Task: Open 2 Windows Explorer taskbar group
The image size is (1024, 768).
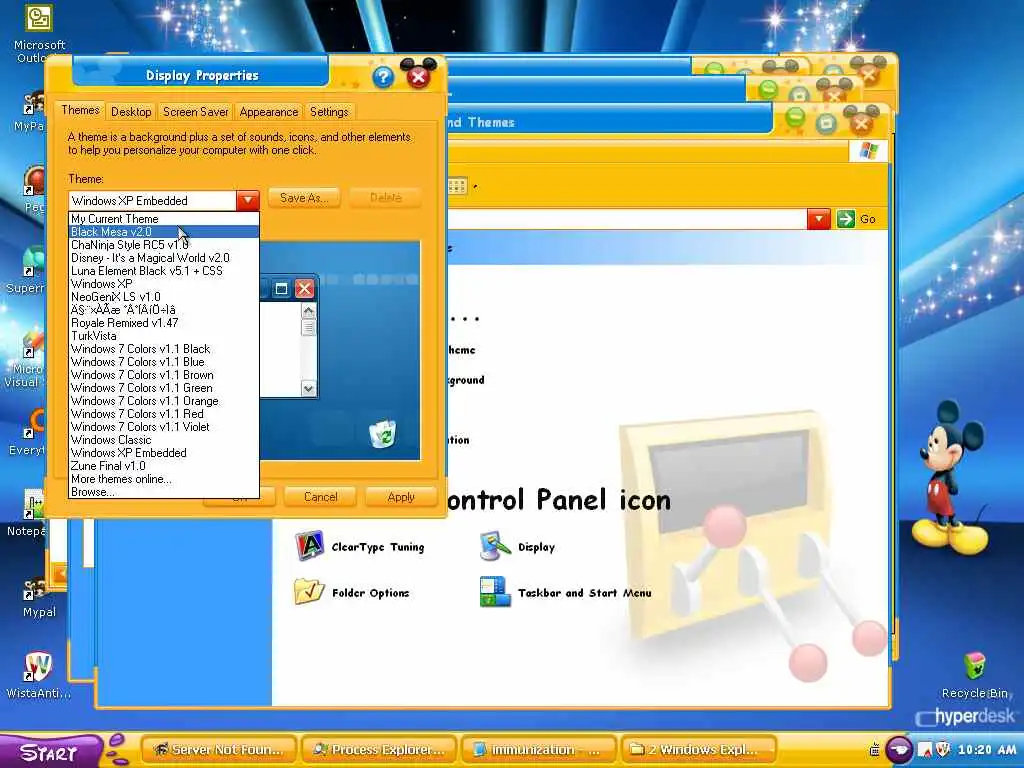Action: click(x=700, y=749)
